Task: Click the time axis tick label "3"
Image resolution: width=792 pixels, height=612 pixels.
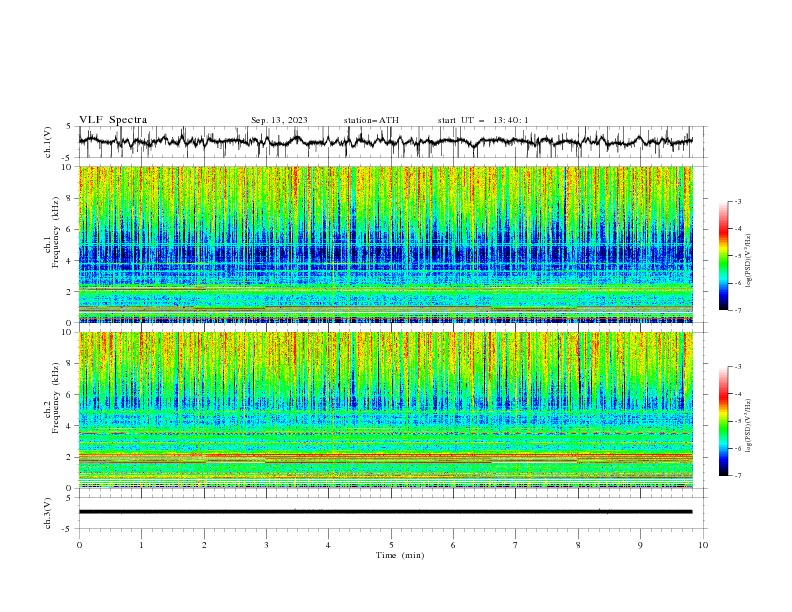Action: click(266, 545)
